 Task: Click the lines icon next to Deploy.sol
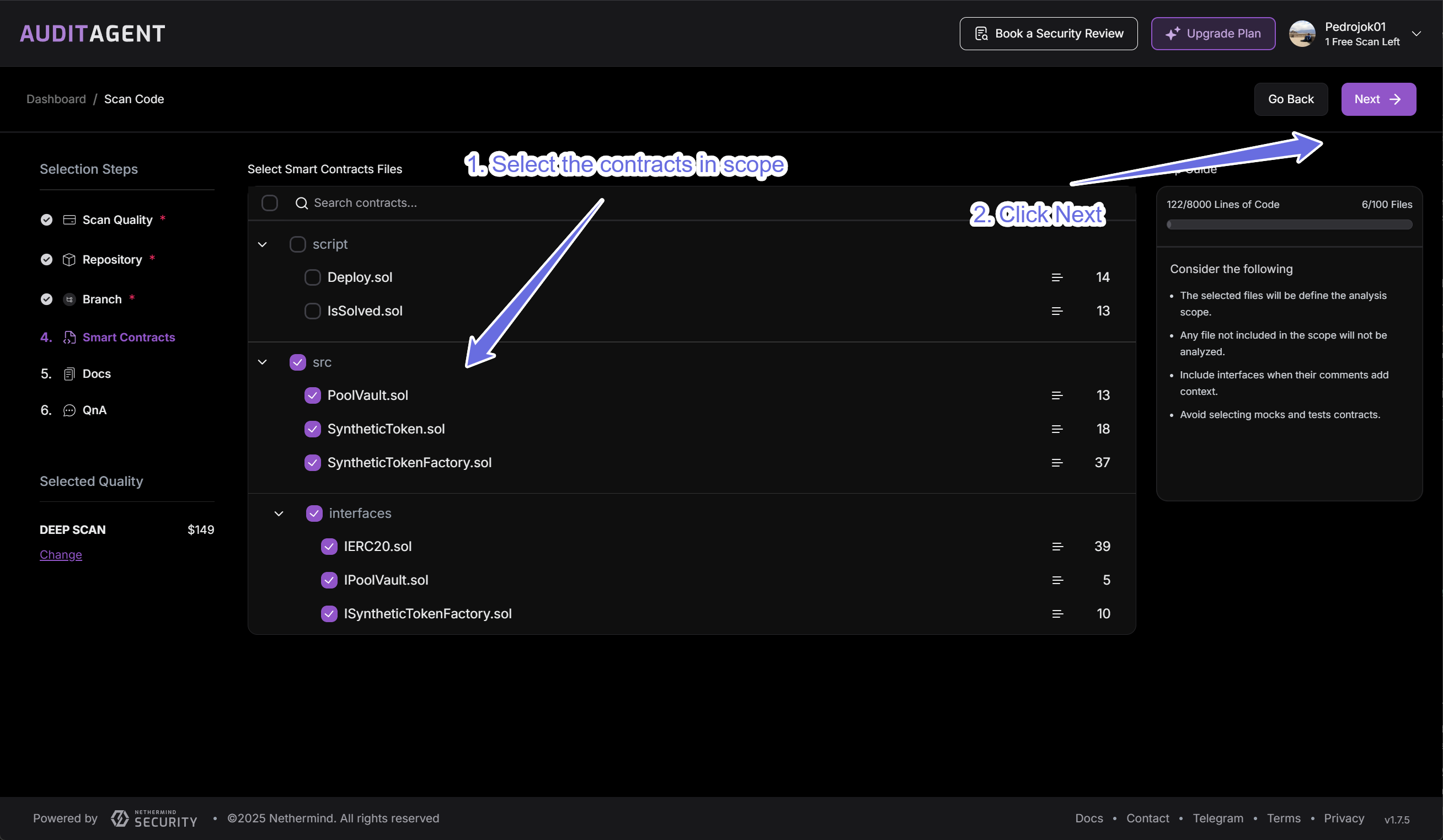(1057, 277)
